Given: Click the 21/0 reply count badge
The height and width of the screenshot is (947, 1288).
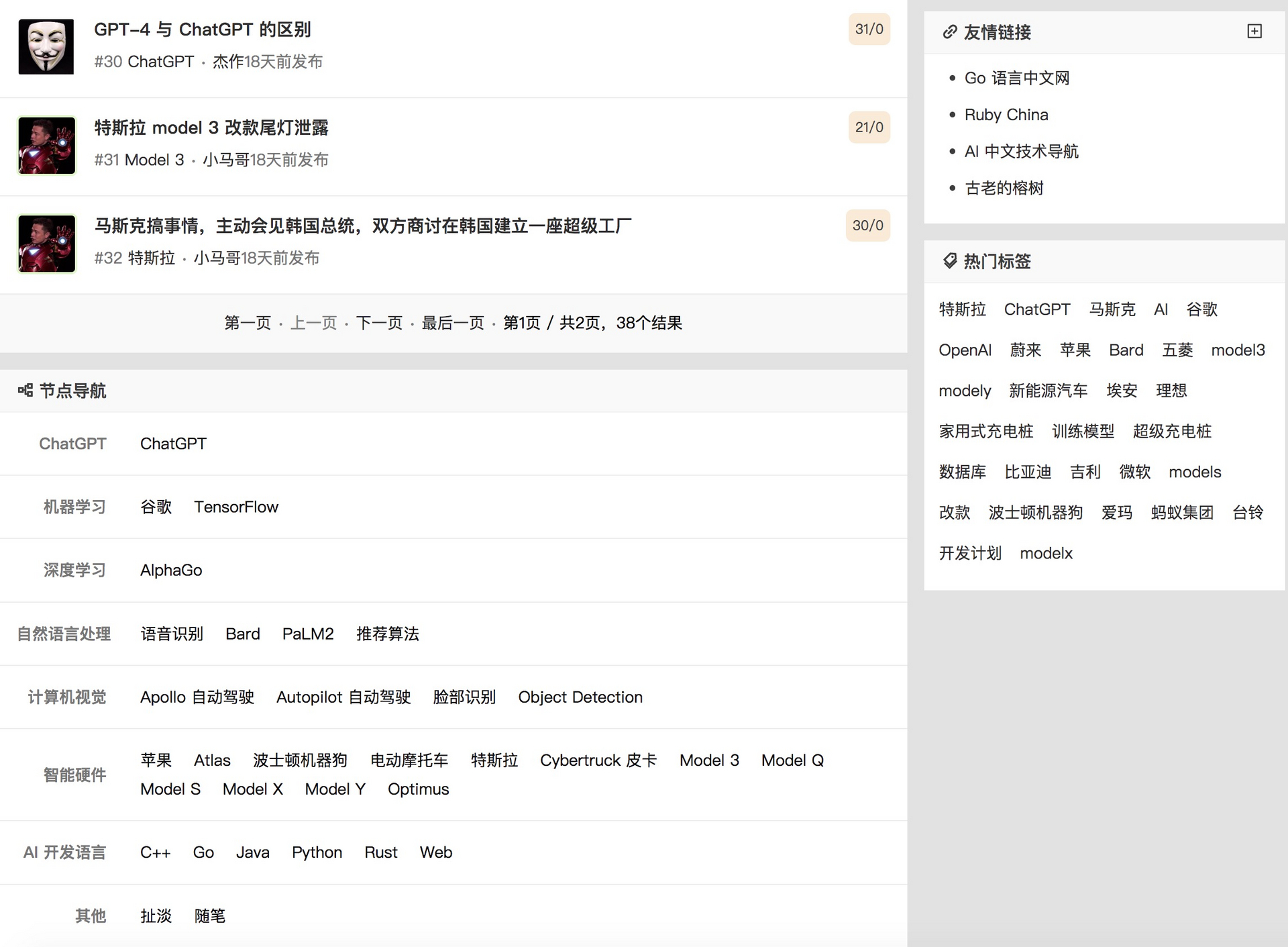Looking at the screenshot, I should [x=869, y=127].
